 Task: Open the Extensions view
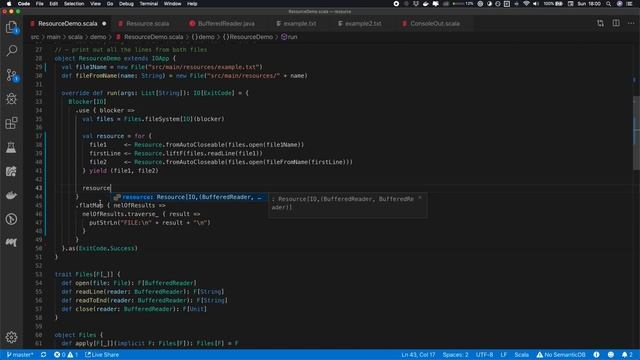(11, 123)
